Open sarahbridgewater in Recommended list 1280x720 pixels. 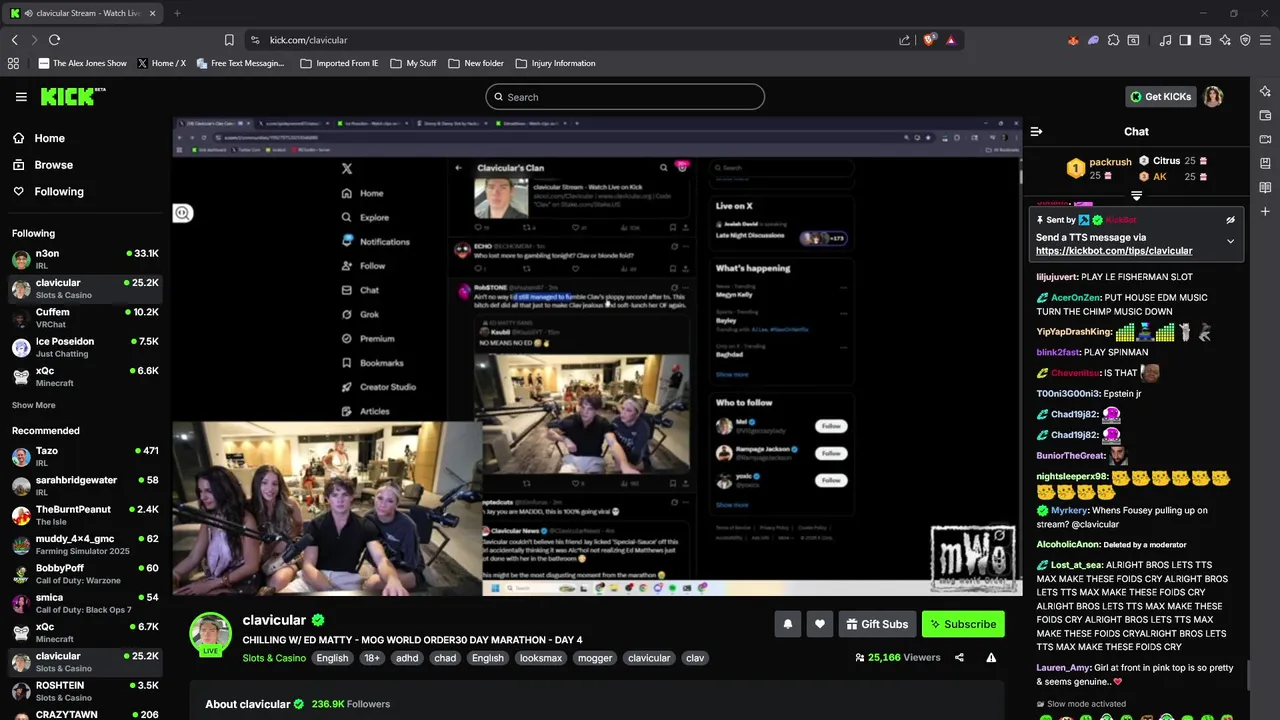tap(85, 486)
